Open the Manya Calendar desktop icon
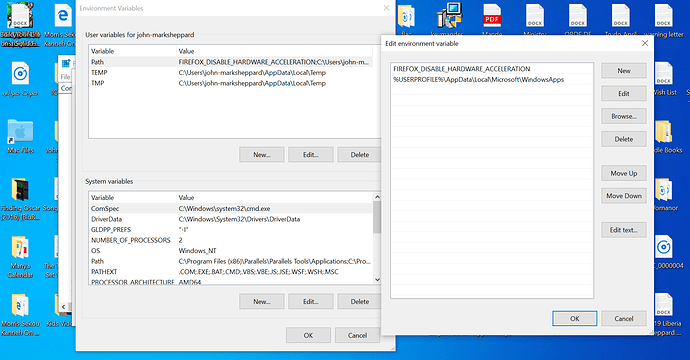This screenshot has width=690, height=360. 20,247
